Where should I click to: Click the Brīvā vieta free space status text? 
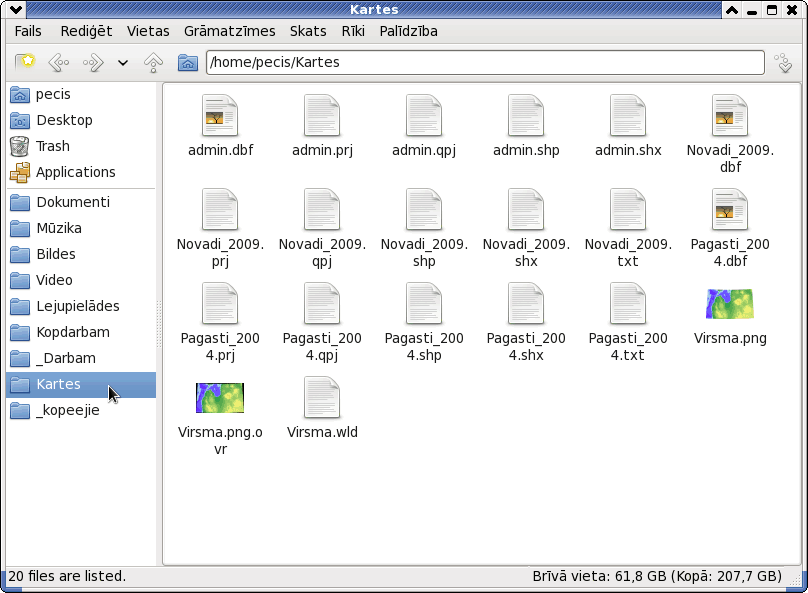click(657, 576)
